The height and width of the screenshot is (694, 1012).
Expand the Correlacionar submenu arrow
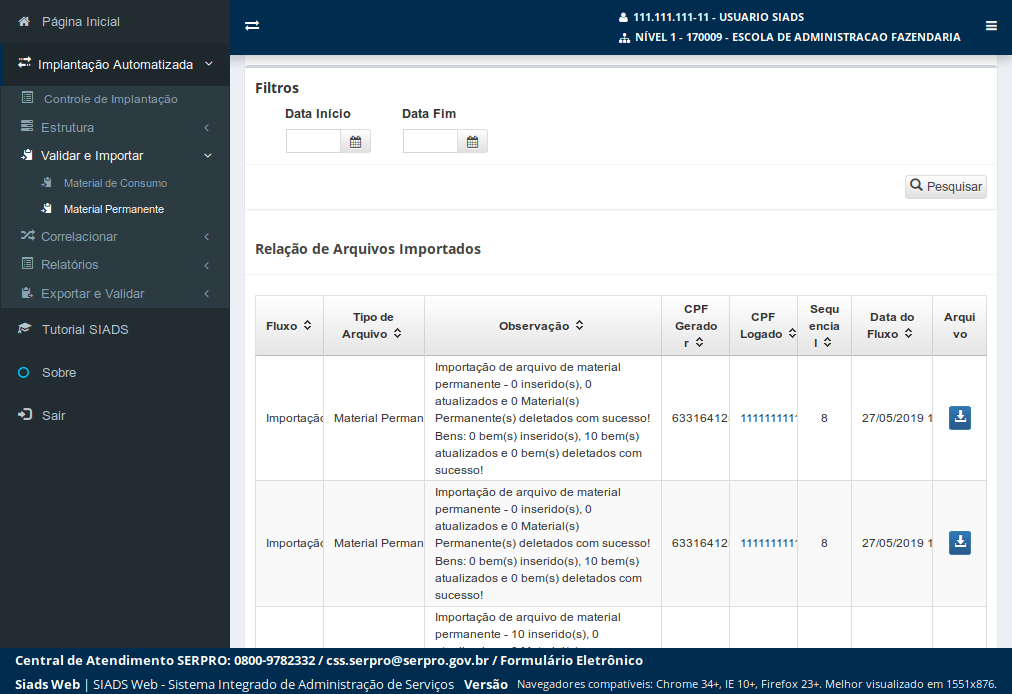pos(207,237)
